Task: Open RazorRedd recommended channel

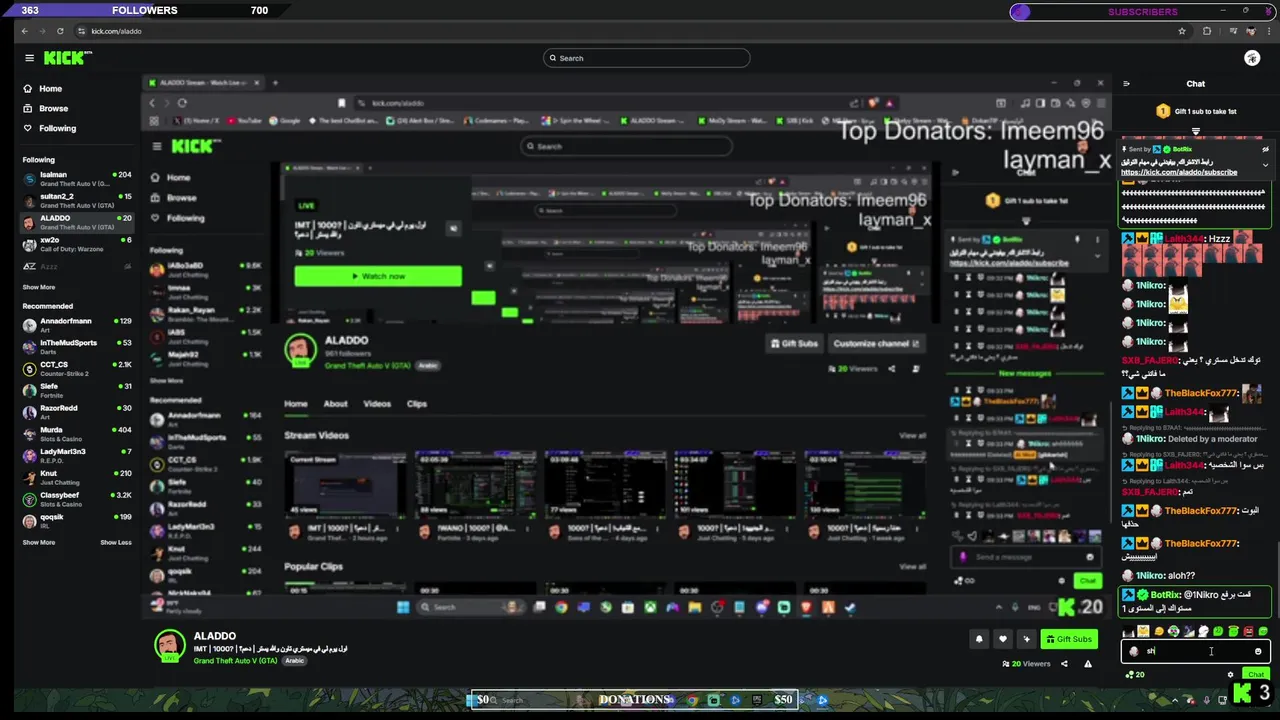Action: pos(78,411)
